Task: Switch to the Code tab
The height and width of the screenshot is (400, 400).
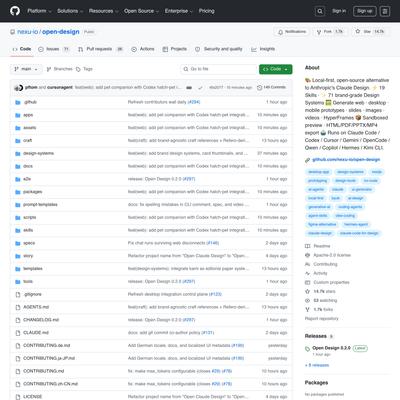Action: coord(22,49)
